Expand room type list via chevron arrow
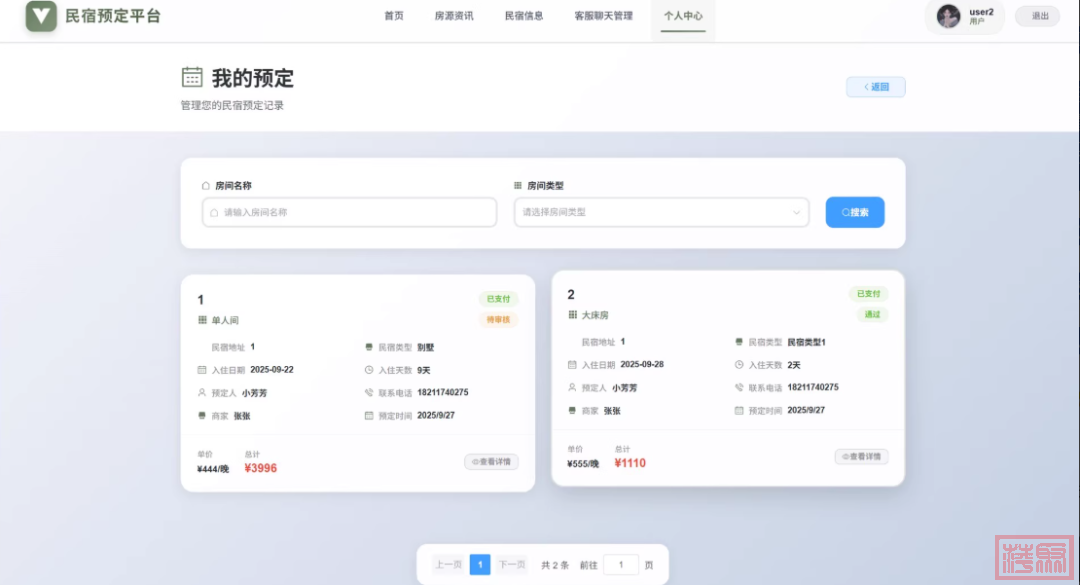This screenshot has width=1080, height=585. coord(796,212)
